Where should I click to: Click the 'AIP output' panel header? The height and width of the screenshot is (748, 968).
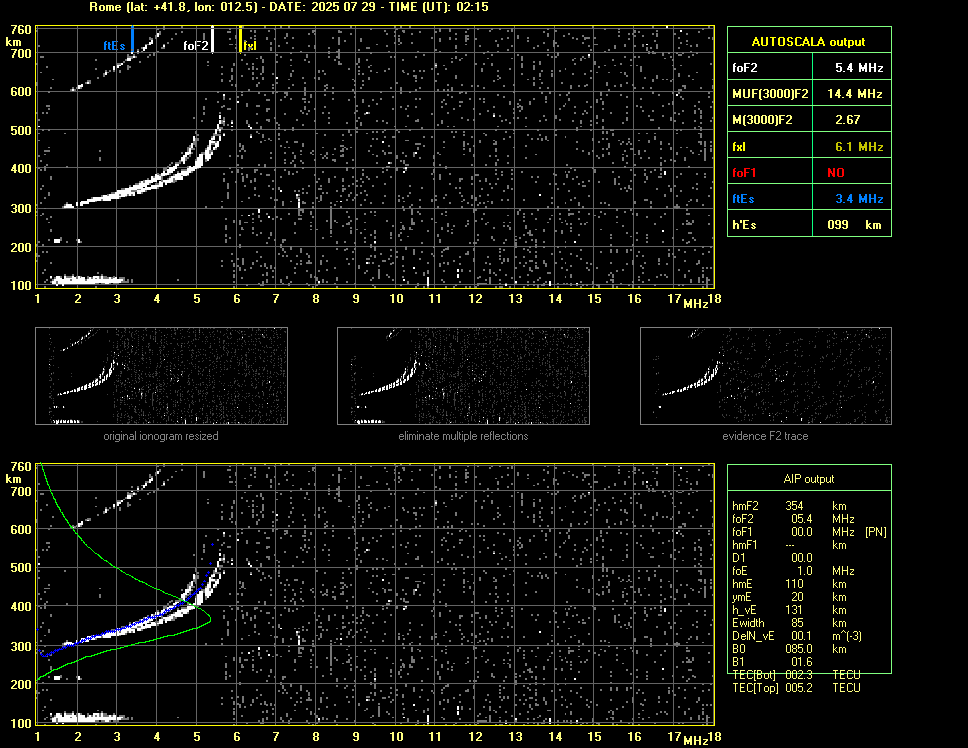coord(809,479)
